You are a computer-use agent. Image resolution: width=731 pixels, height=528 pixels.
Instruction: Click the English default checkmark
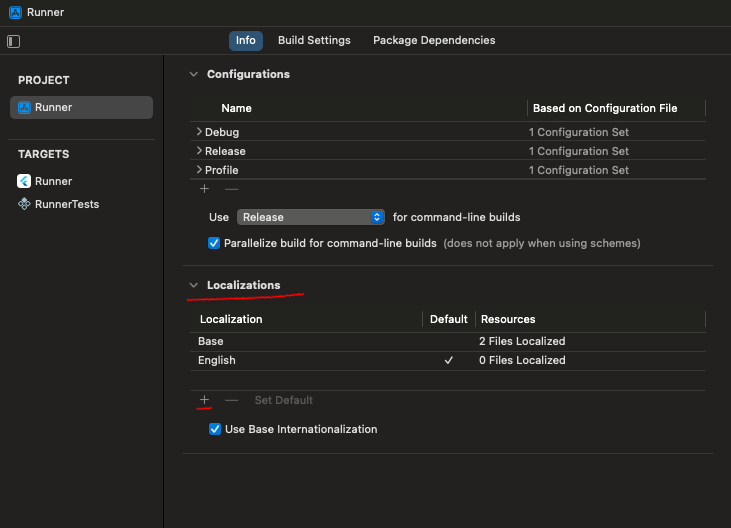[448, 360]
